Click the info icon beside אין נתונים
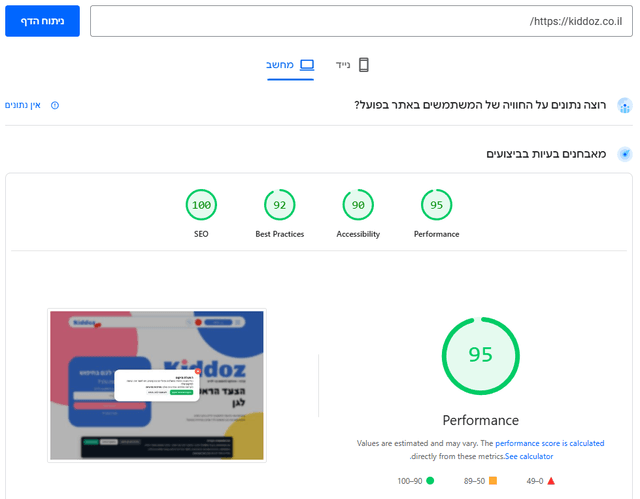640x499 pixels. pyautogui.click(x=55, y=105)
